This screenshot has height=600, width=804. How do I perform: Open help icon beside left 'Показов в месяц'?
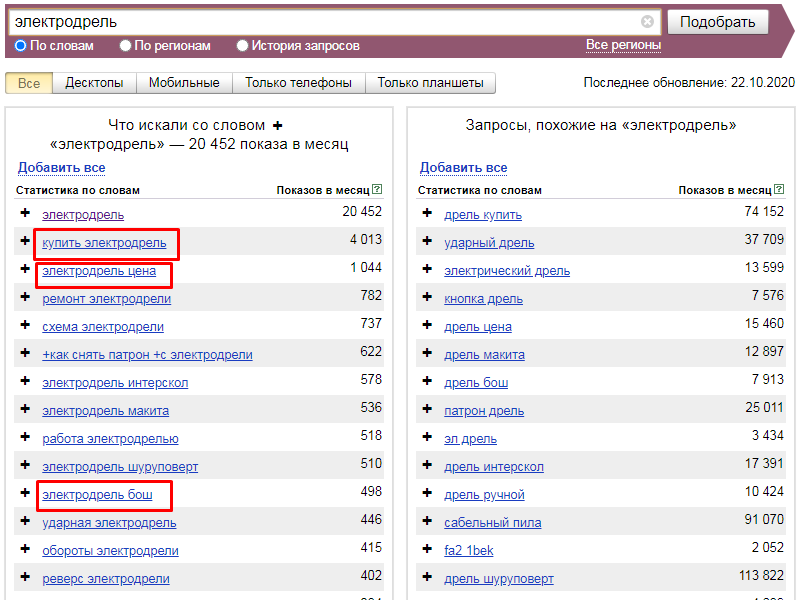(x=377, y=189)
